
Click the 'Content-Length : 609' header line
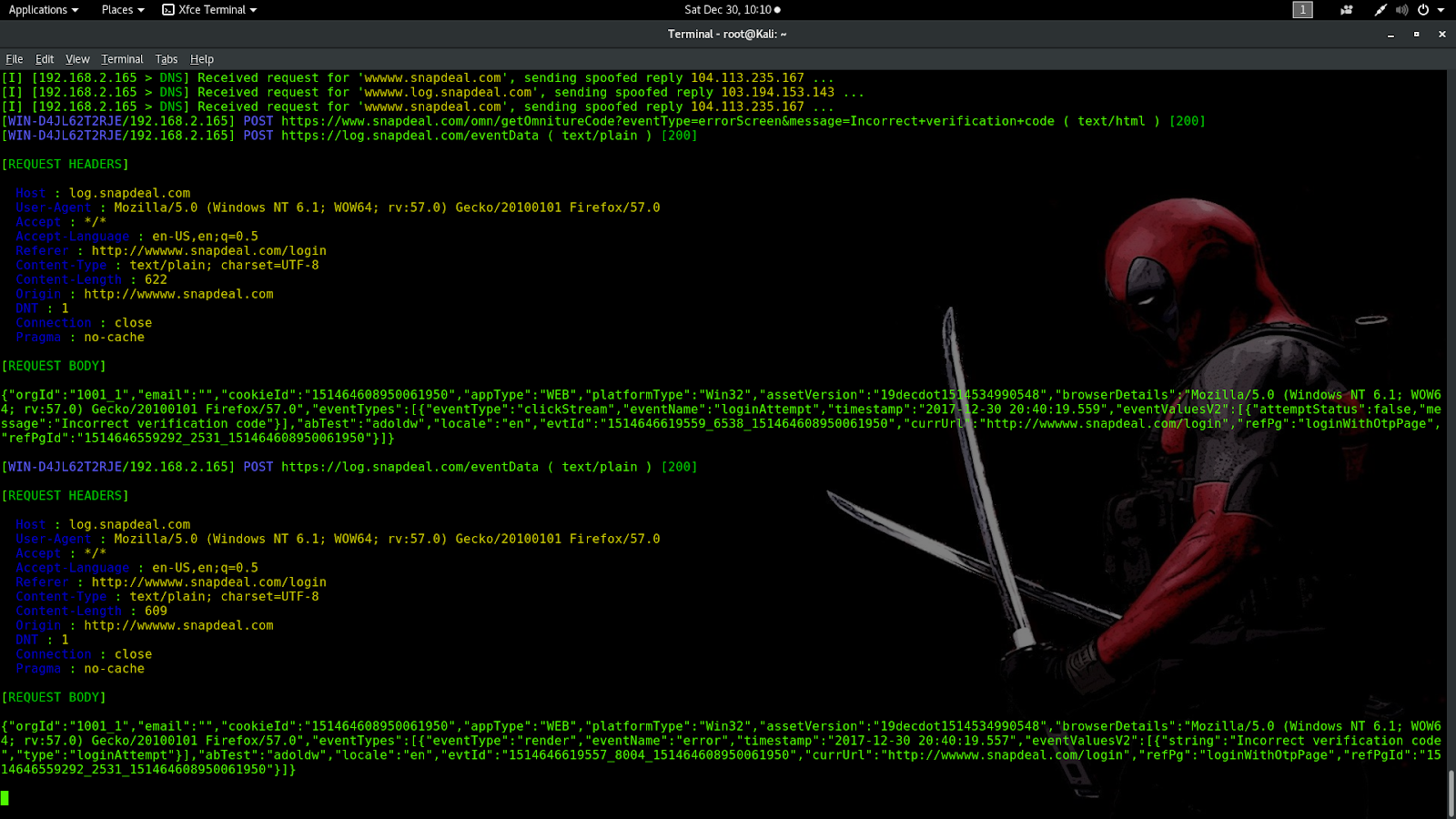point(91,611)
